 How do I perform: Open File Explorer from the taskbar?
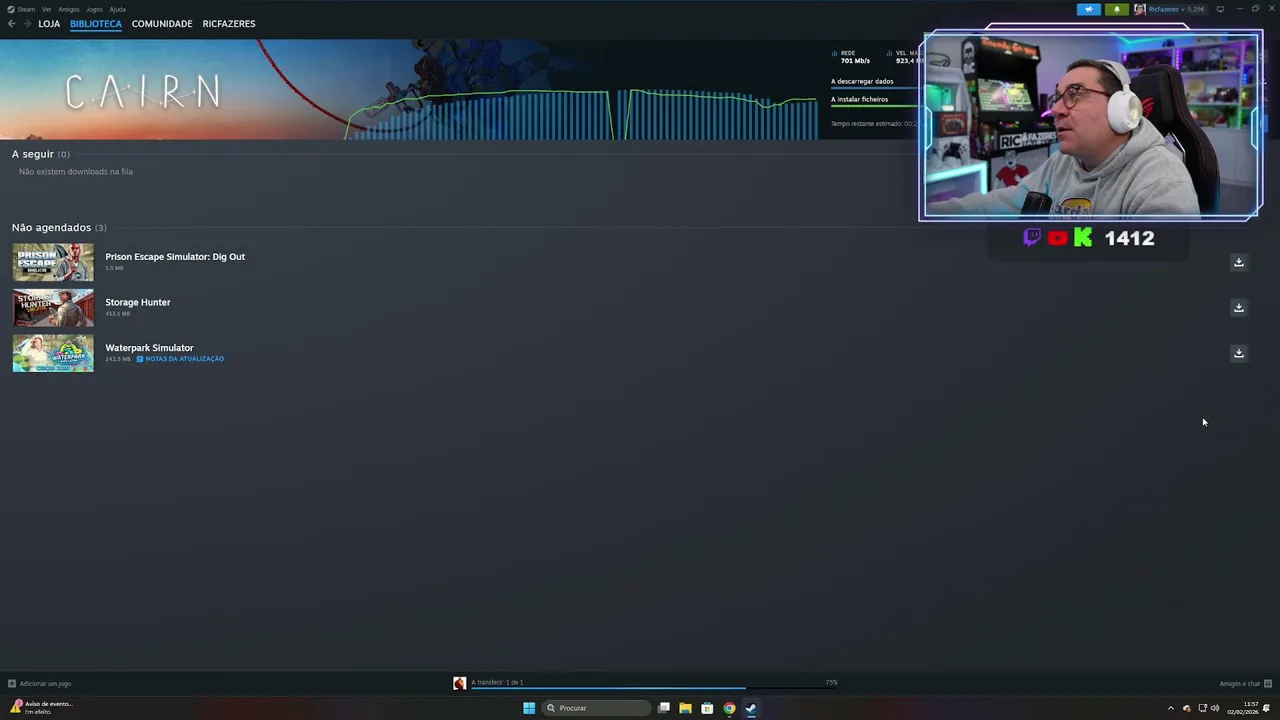[685, 708]
